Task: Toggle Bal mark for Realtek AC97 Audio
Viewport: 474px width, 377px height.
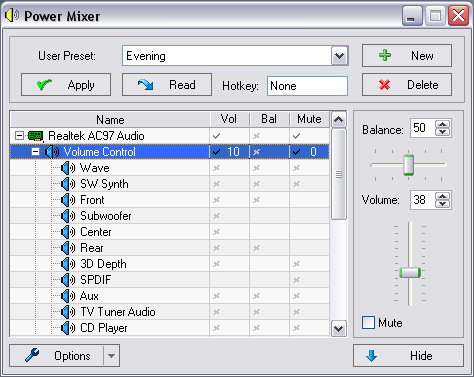Action: pyautogui.click(x=256, y=136)
